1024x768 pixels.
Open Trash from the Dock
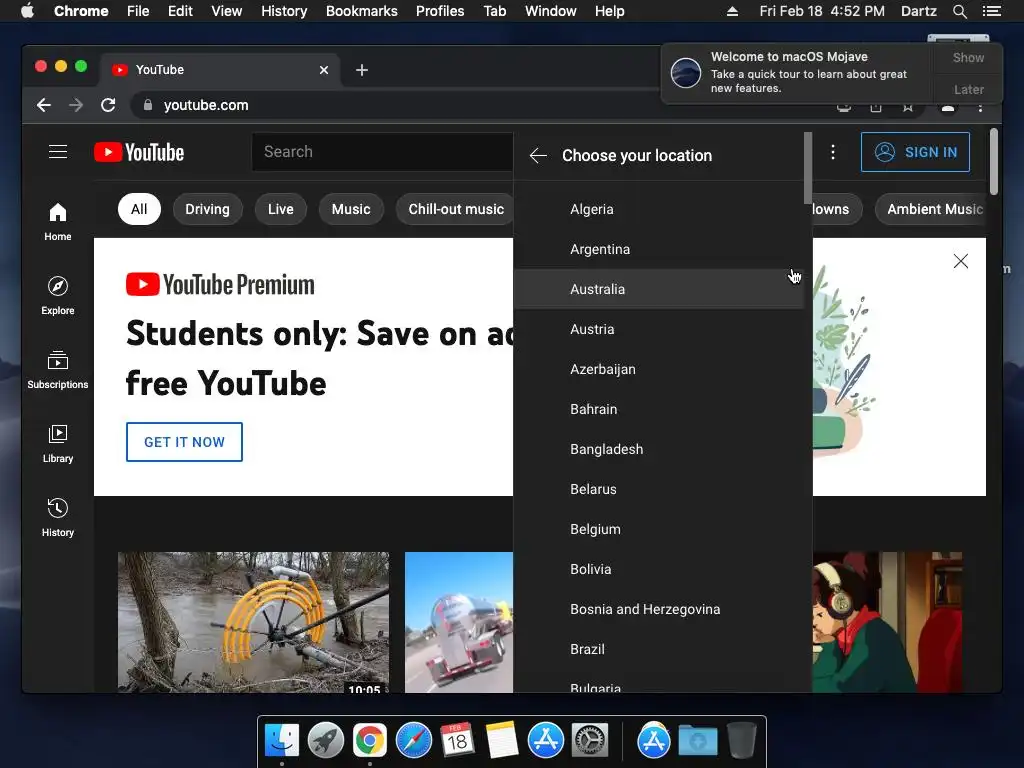[742, 740]
